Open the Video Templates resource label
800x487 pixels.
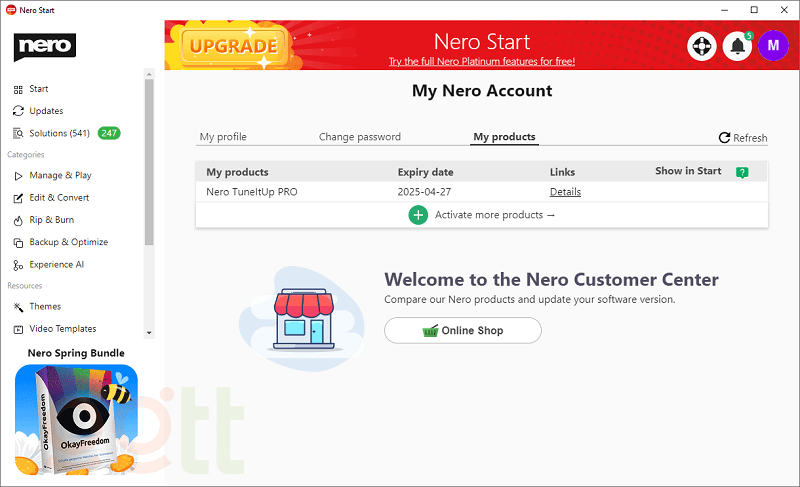(x=63, y=329)
